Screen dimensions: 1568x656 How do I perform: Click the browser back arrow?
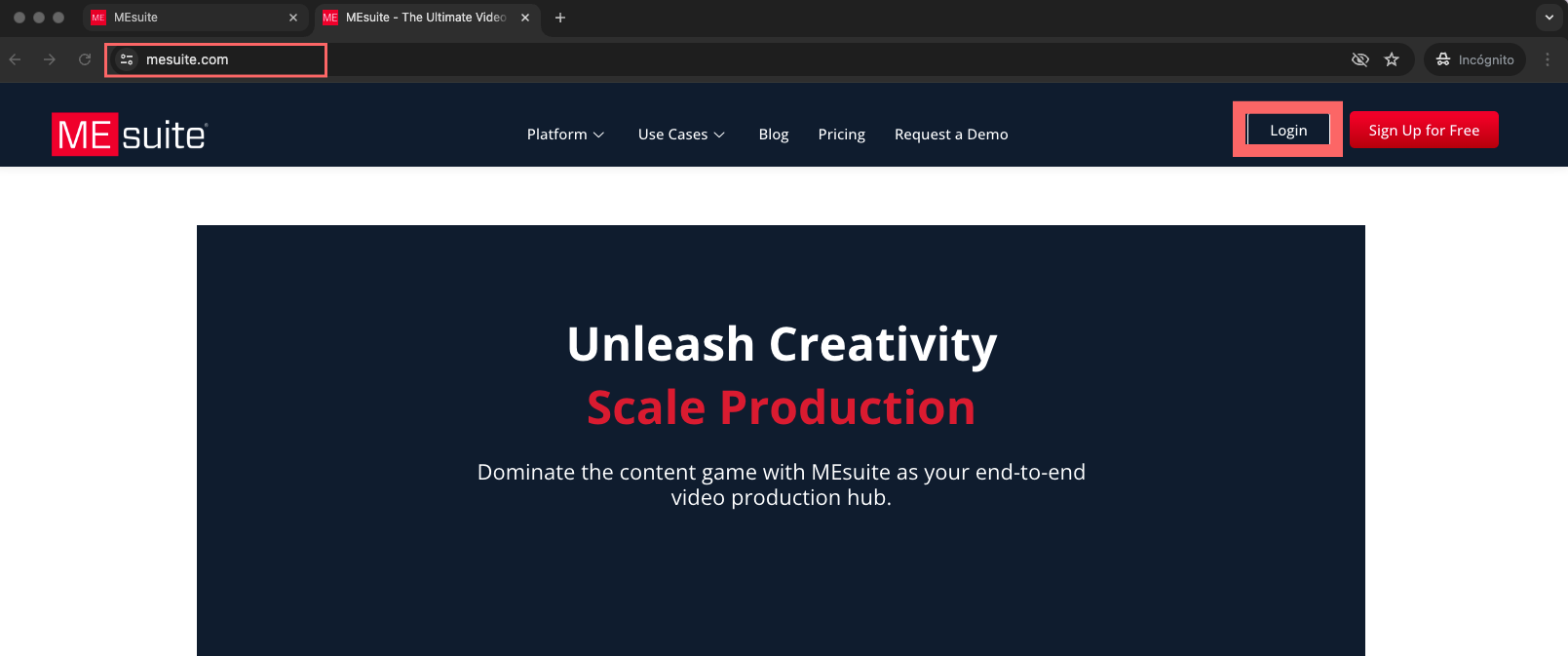16,59
